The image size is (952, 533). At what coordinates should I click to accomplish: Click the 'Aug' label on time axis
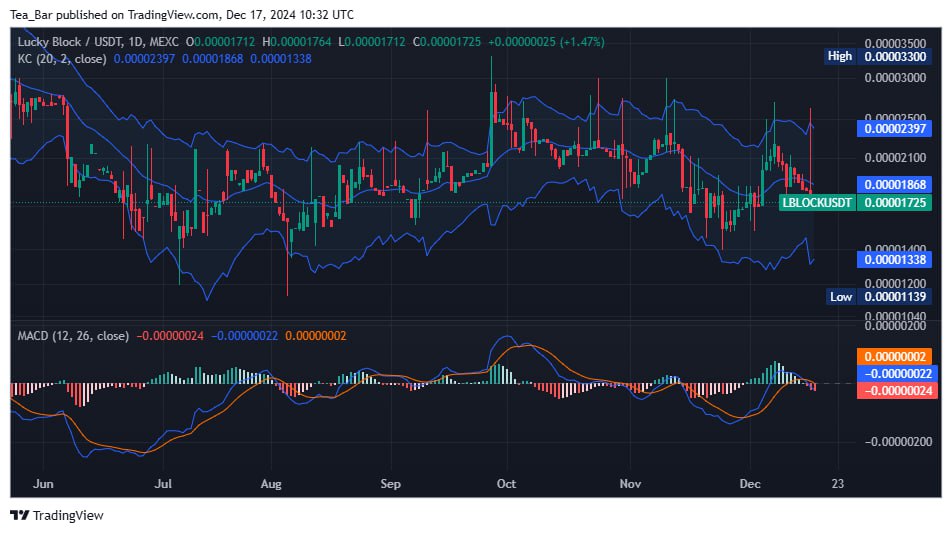pyautogui.click(x=271, y=484)
